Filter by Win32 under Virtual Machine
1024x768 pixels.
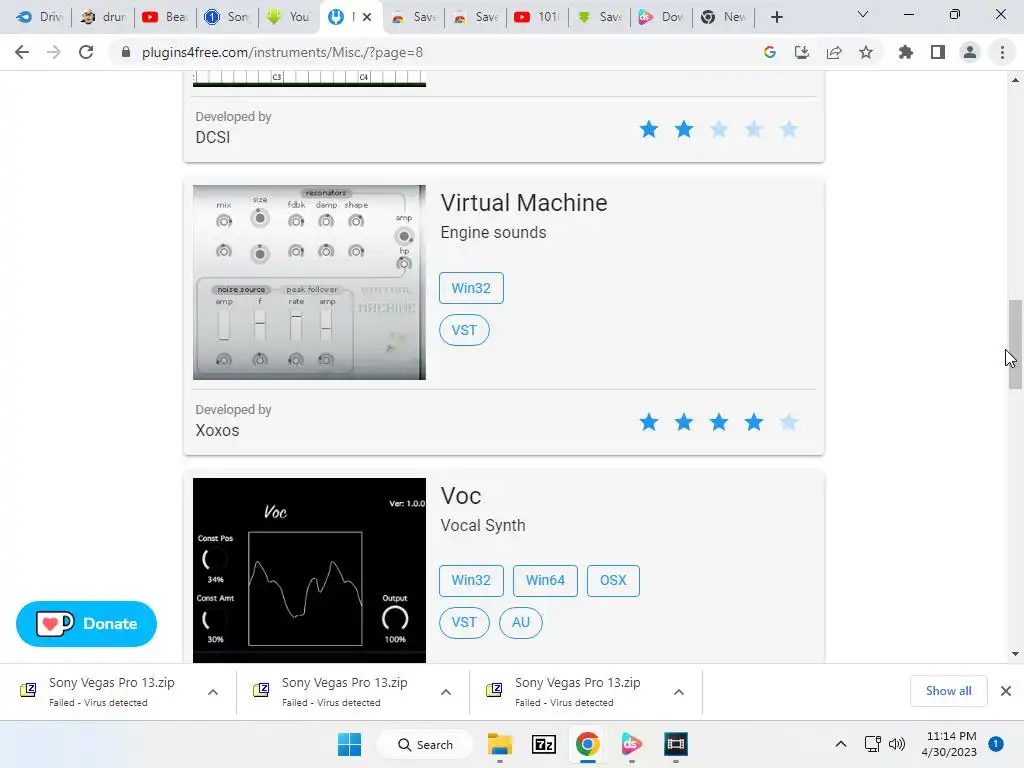(471, 288)
